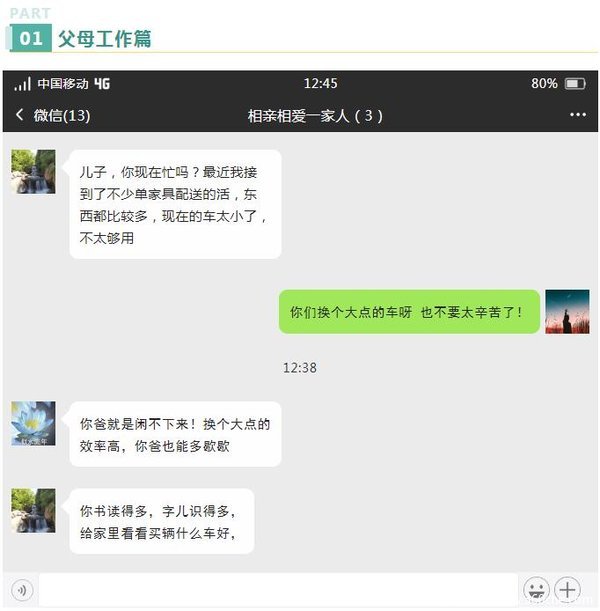The image size is (600, 611).
Task: Tap the 12:38 timestamp in the chat
Action: point(300,367)
